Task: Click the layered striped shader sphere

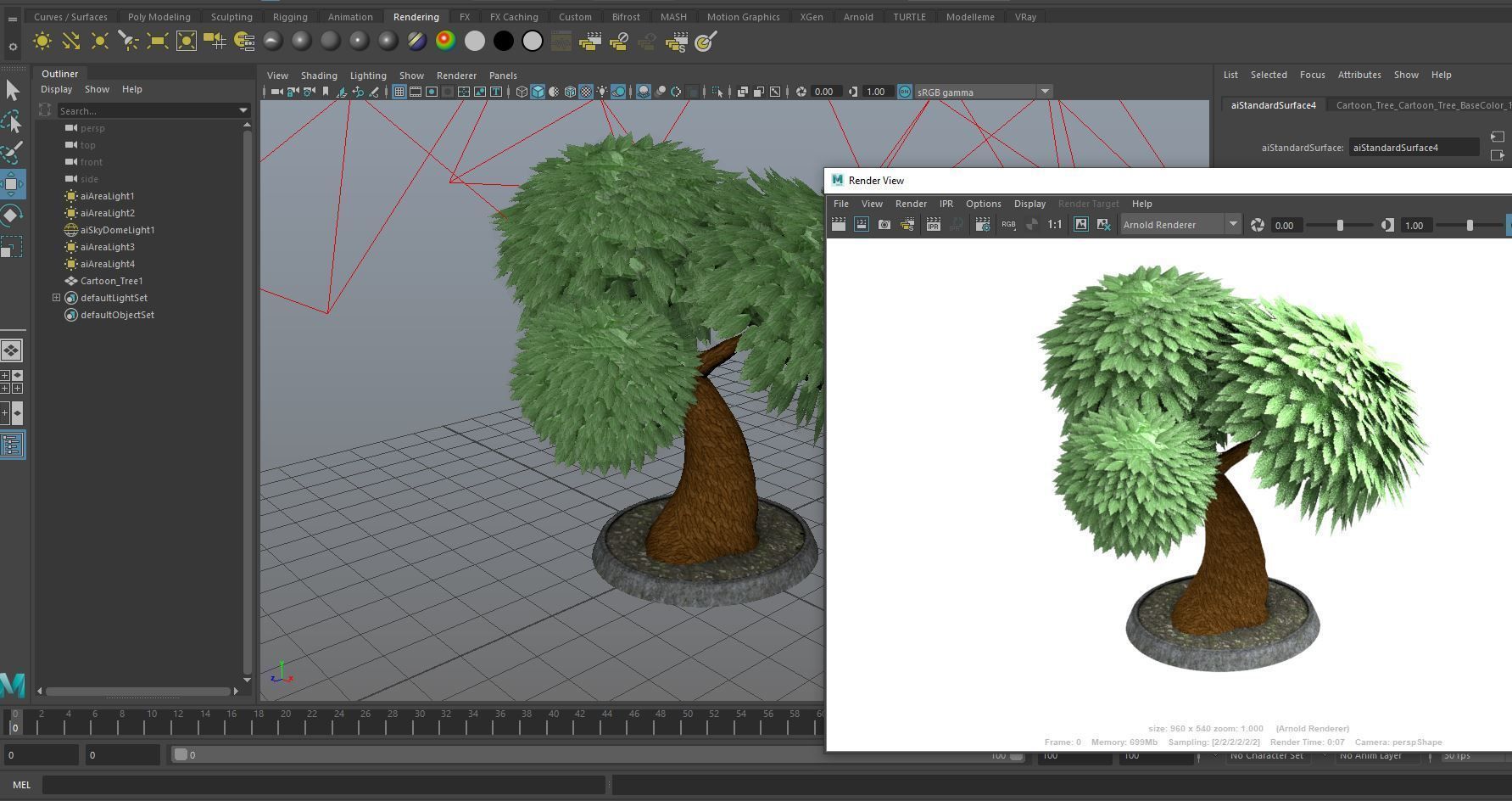Action: point(416,41)
